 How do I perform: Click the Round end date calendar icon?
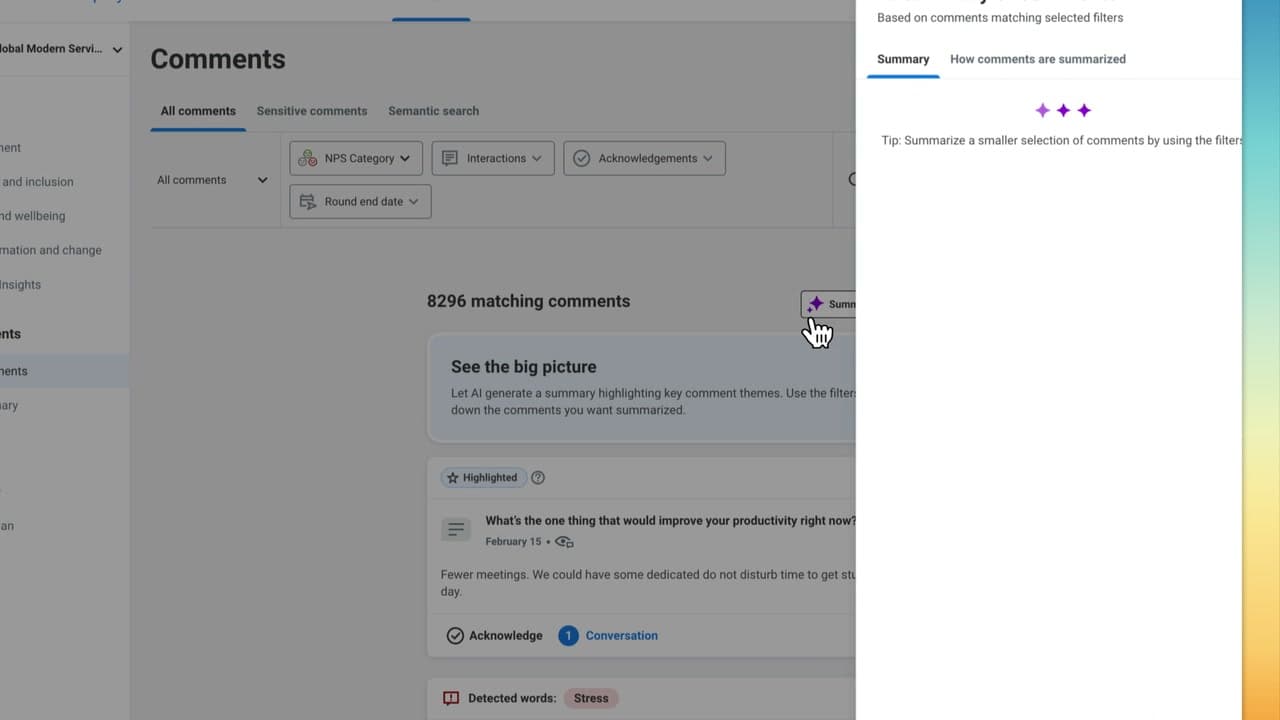point(308,201)
